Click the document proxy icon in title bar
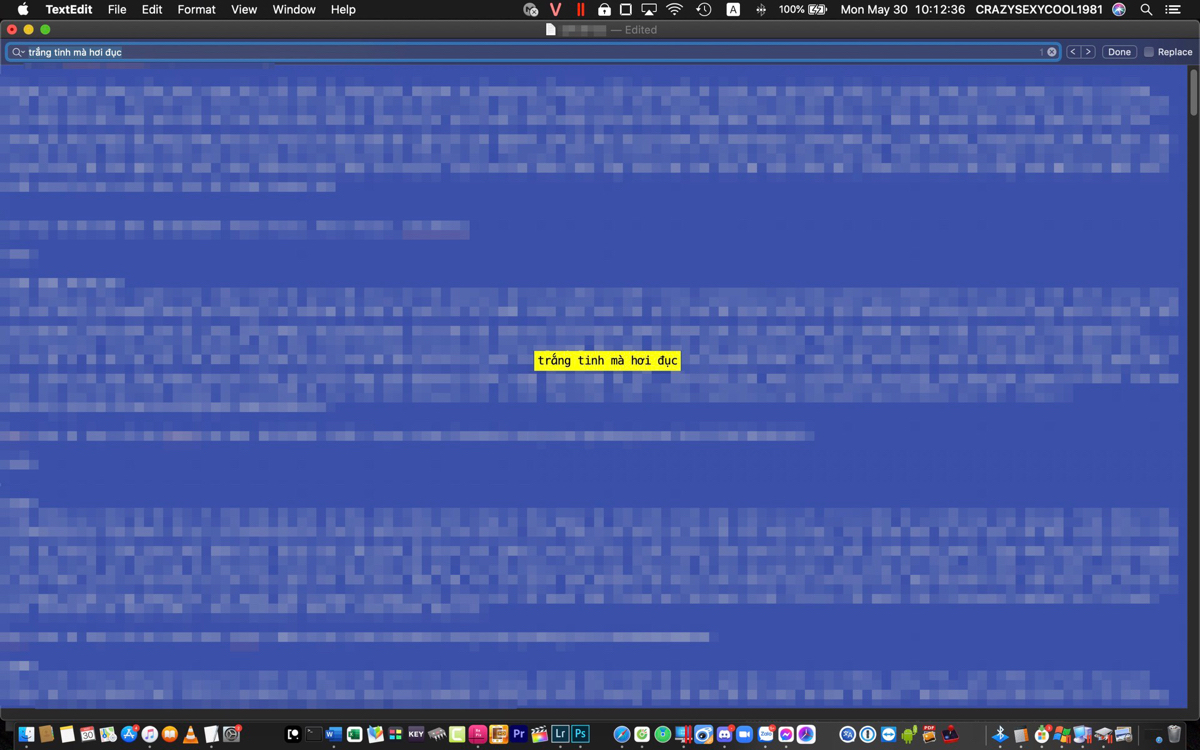 pos(550,30)
